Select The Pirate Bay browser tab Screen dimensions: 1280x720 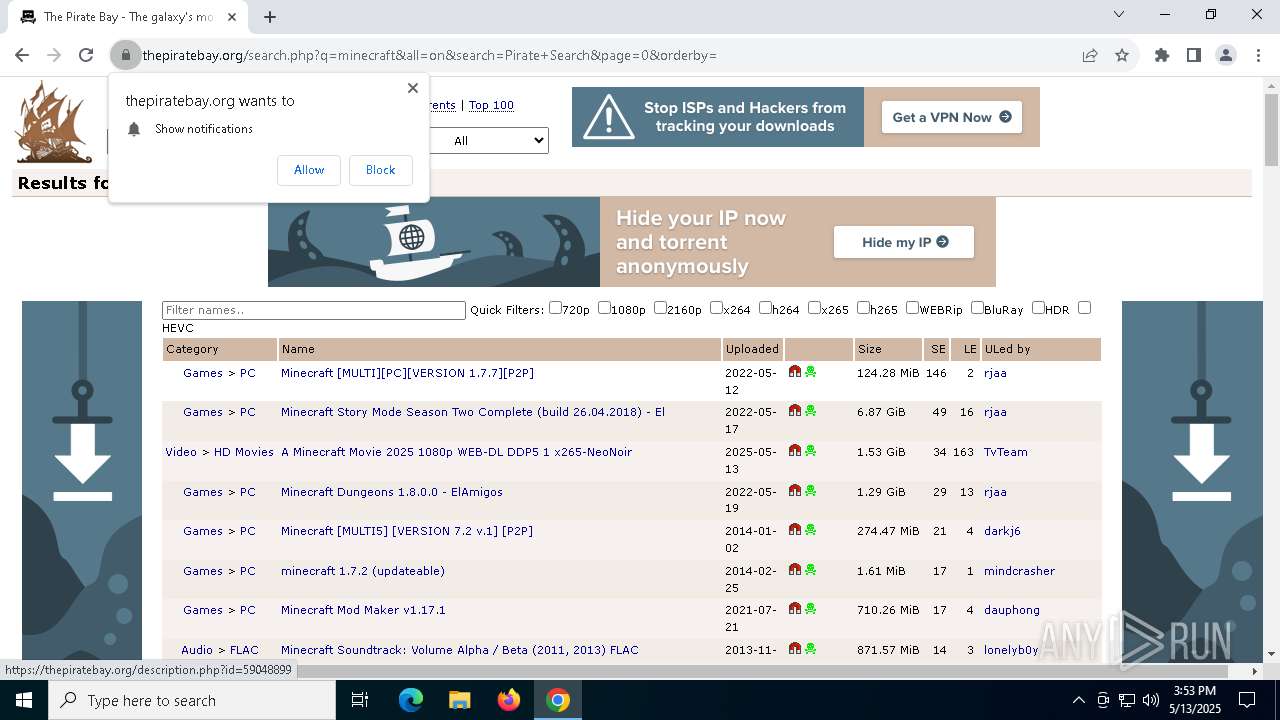point(127,17)
